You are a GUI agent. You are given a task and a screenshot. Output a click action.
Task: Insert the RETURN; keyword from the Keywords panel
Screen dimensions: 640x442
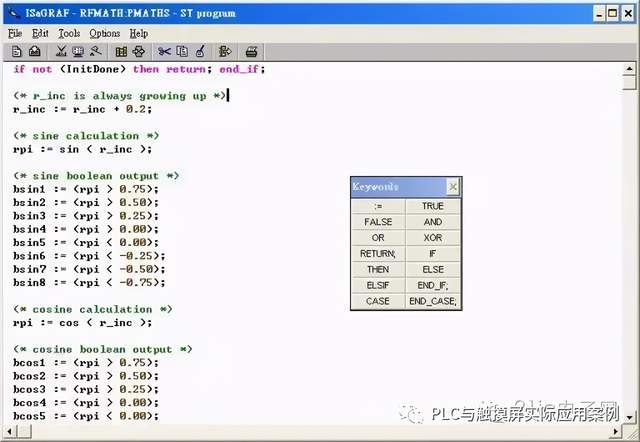coord(378,254)
